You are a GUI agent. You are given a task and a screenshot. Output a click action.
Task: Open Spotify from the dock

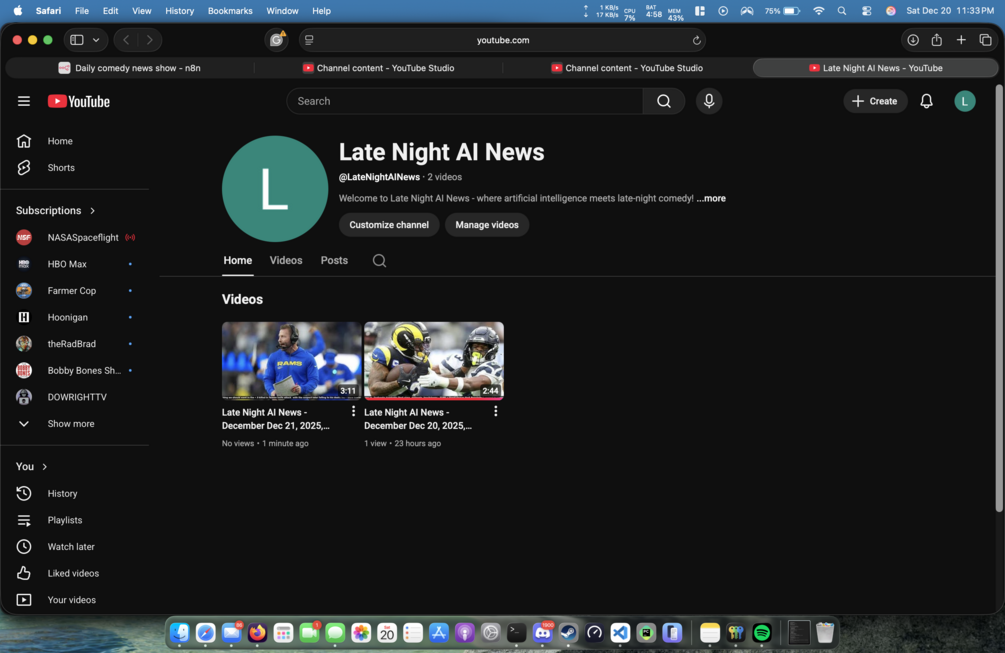click(761, 633)
